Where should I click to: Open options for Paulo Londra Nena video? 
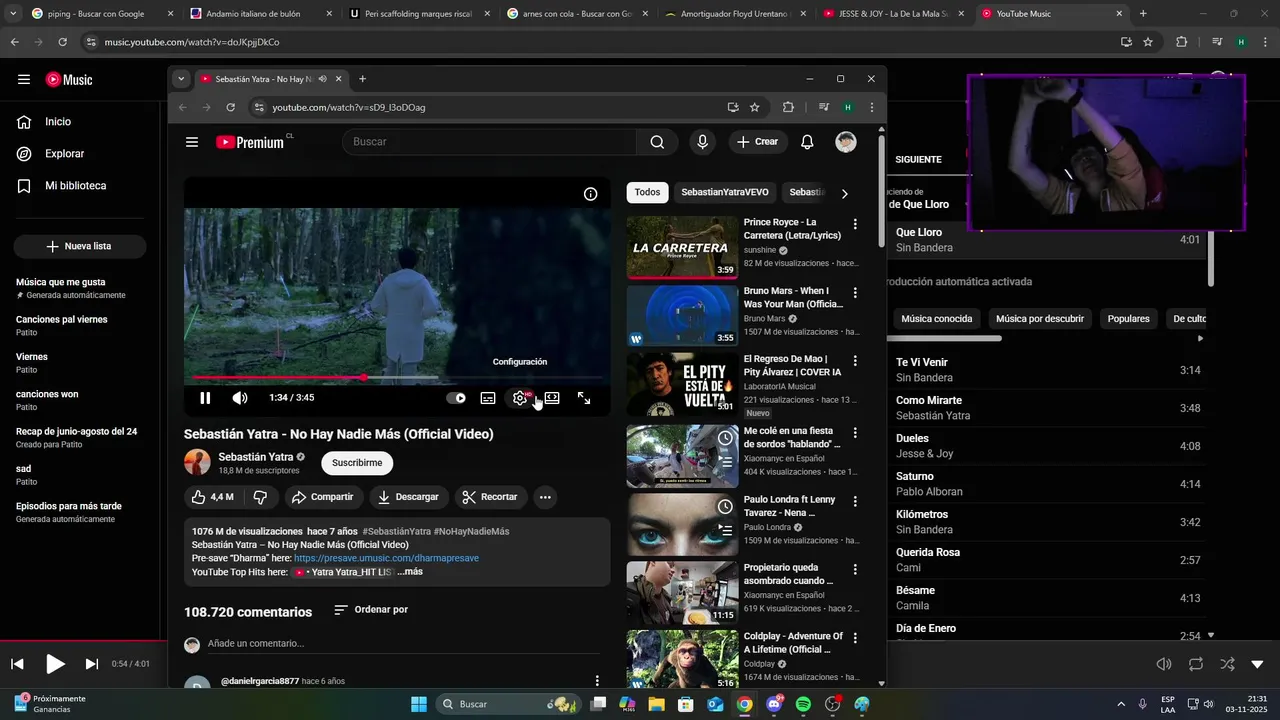pyautogui.click(x=855, y=501)
